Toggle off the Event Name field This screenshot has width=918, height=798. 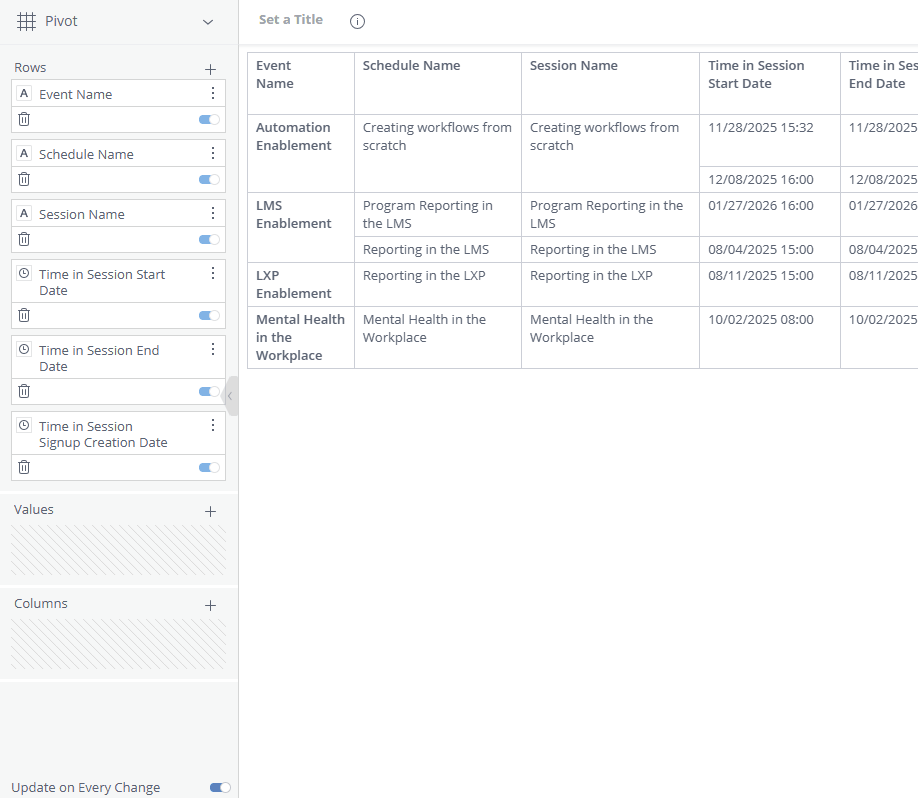point(209,119)
